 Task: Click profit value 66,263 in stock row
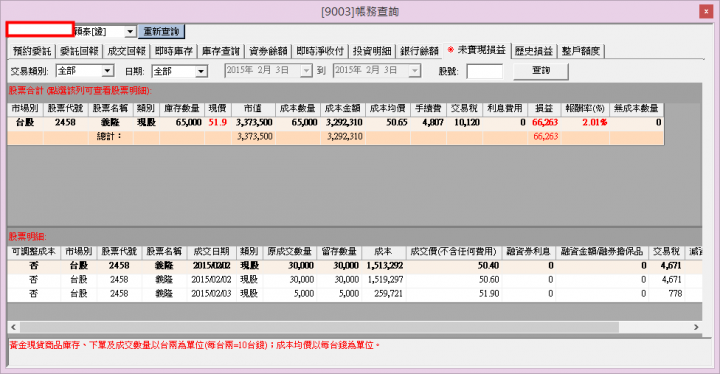point(545,123)
